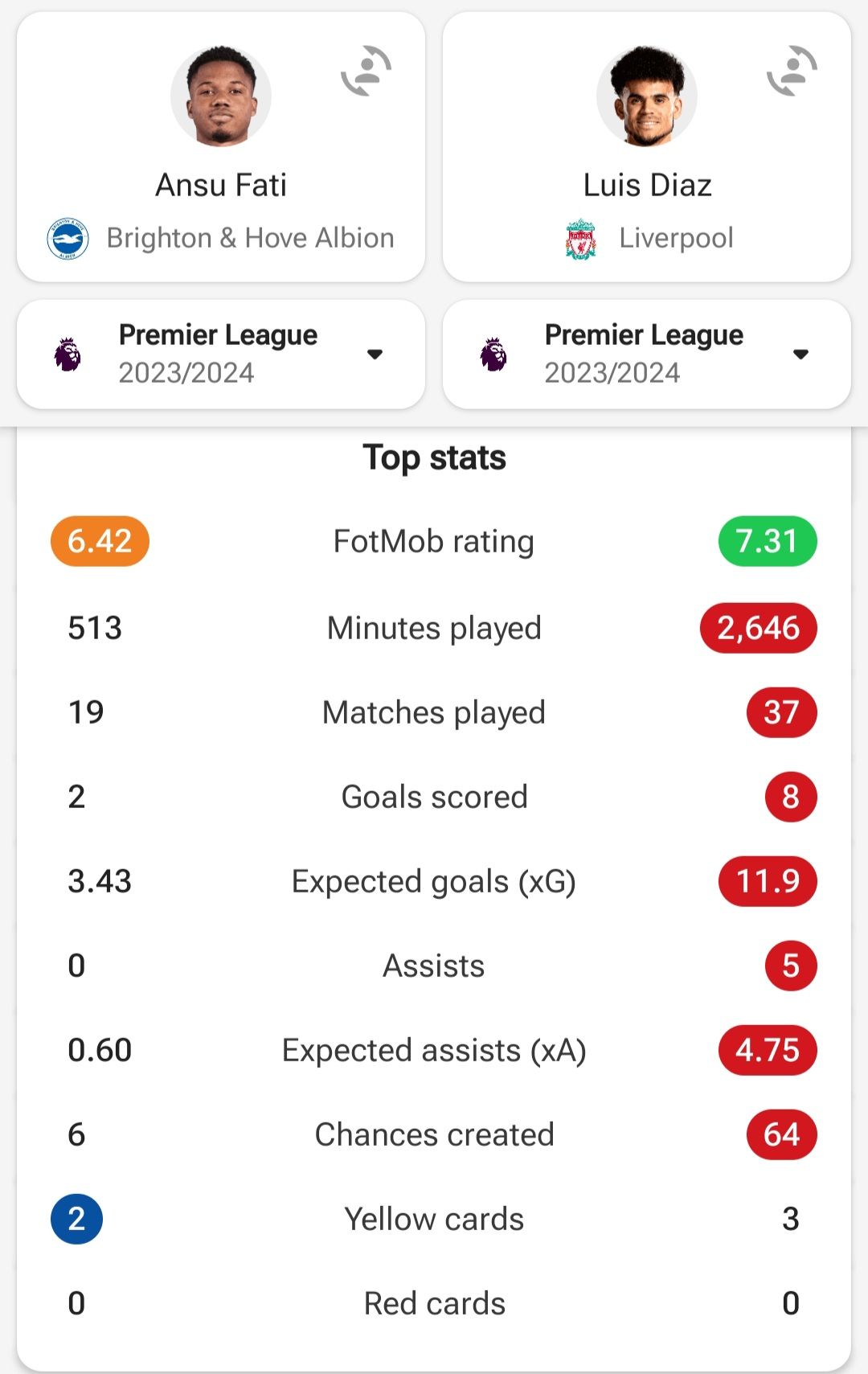Viewport: 868px width, 1374px height.
Task: Select the Luis Diaz player name
Action: pos(647,185)
